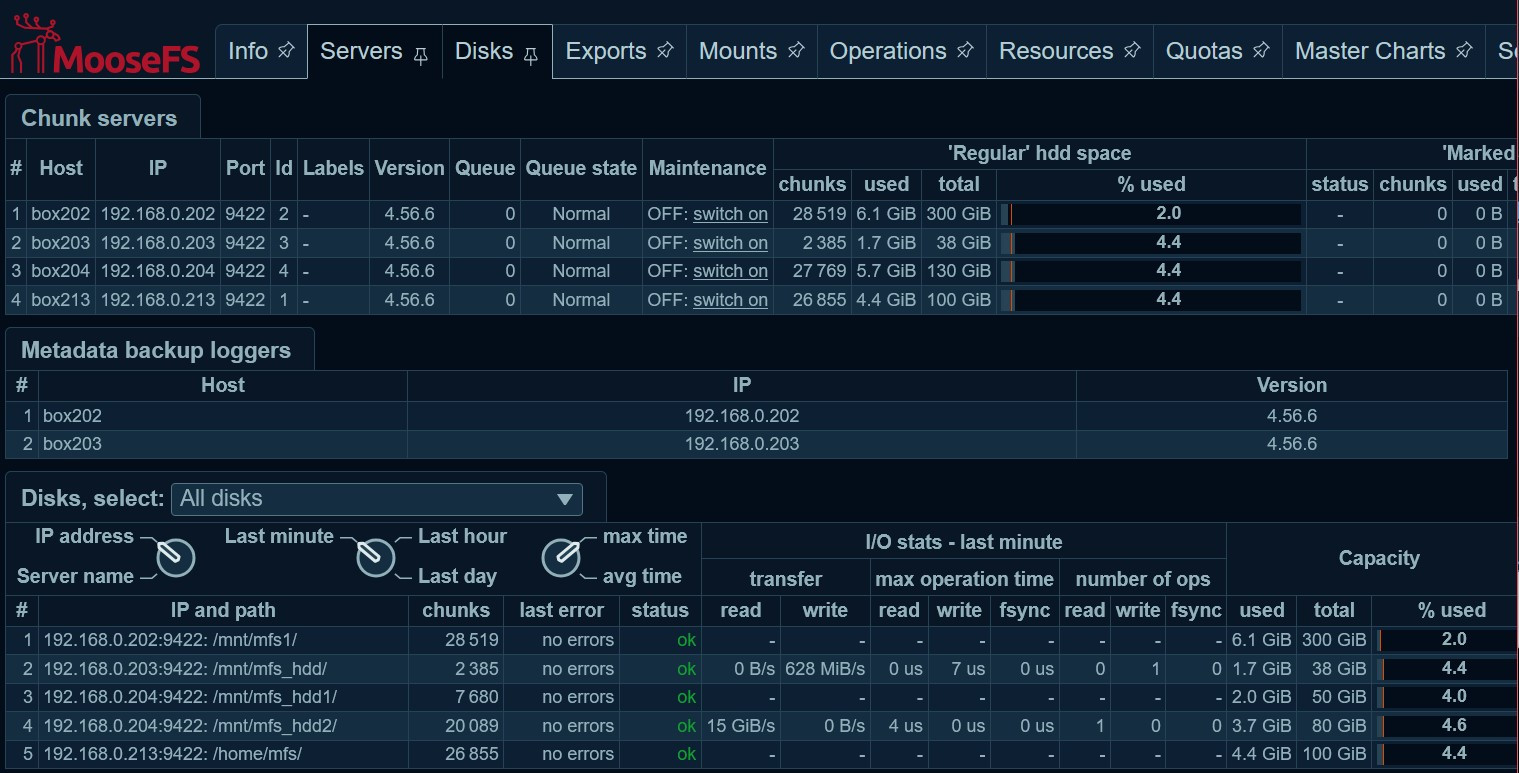Sort disks by last error column
The image size is (1519, 773).
click(561, 610)
